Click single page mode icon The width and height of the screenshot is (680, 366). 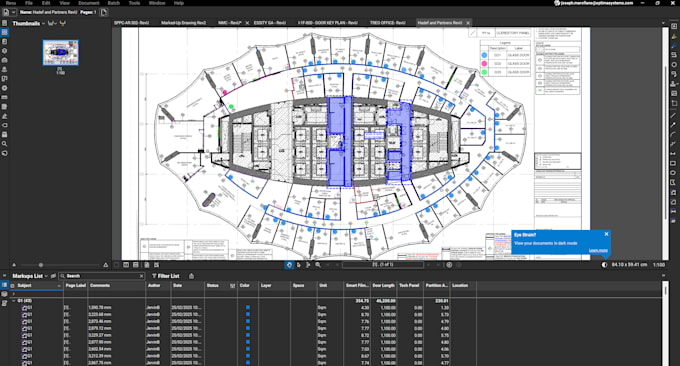[x=147, y=265]
